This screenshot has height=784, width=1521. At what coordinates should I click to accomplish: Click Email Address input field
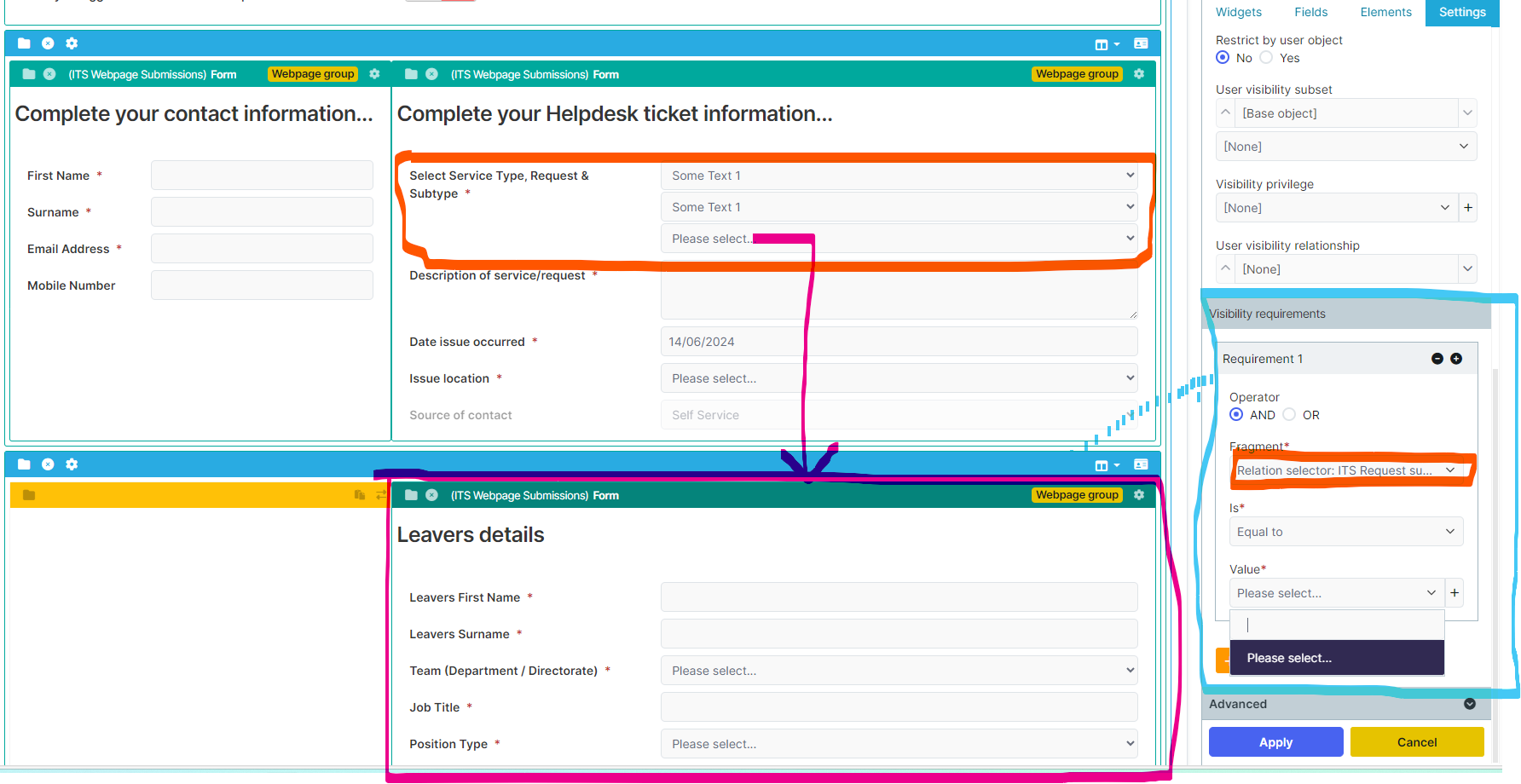(262, 249)
